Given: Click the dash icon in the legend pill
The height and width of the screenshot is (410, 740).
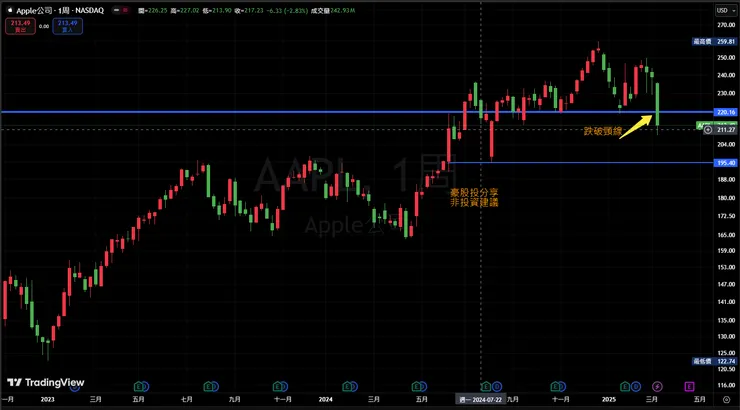Looking at the screenshot, I should [116, 10].
